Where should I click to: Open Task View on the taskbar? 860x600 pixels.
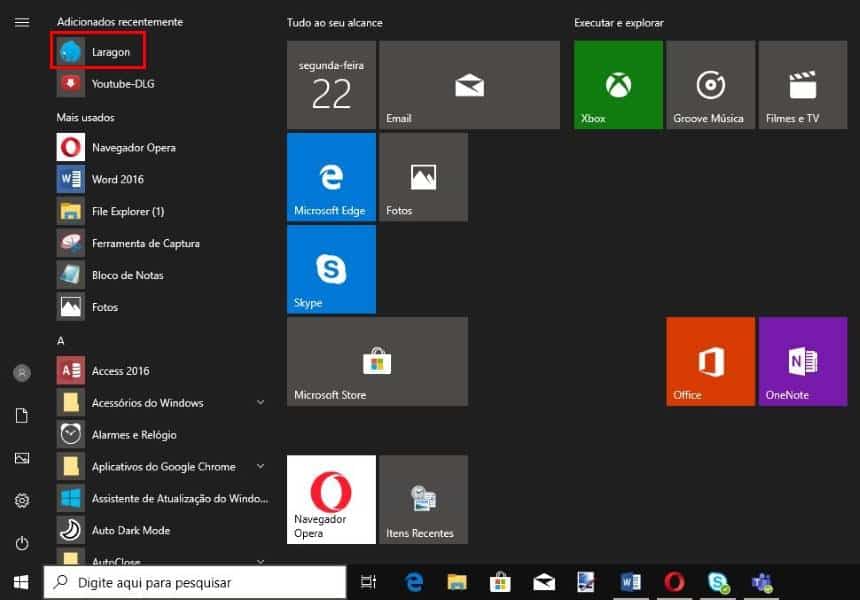coord(369,582)
